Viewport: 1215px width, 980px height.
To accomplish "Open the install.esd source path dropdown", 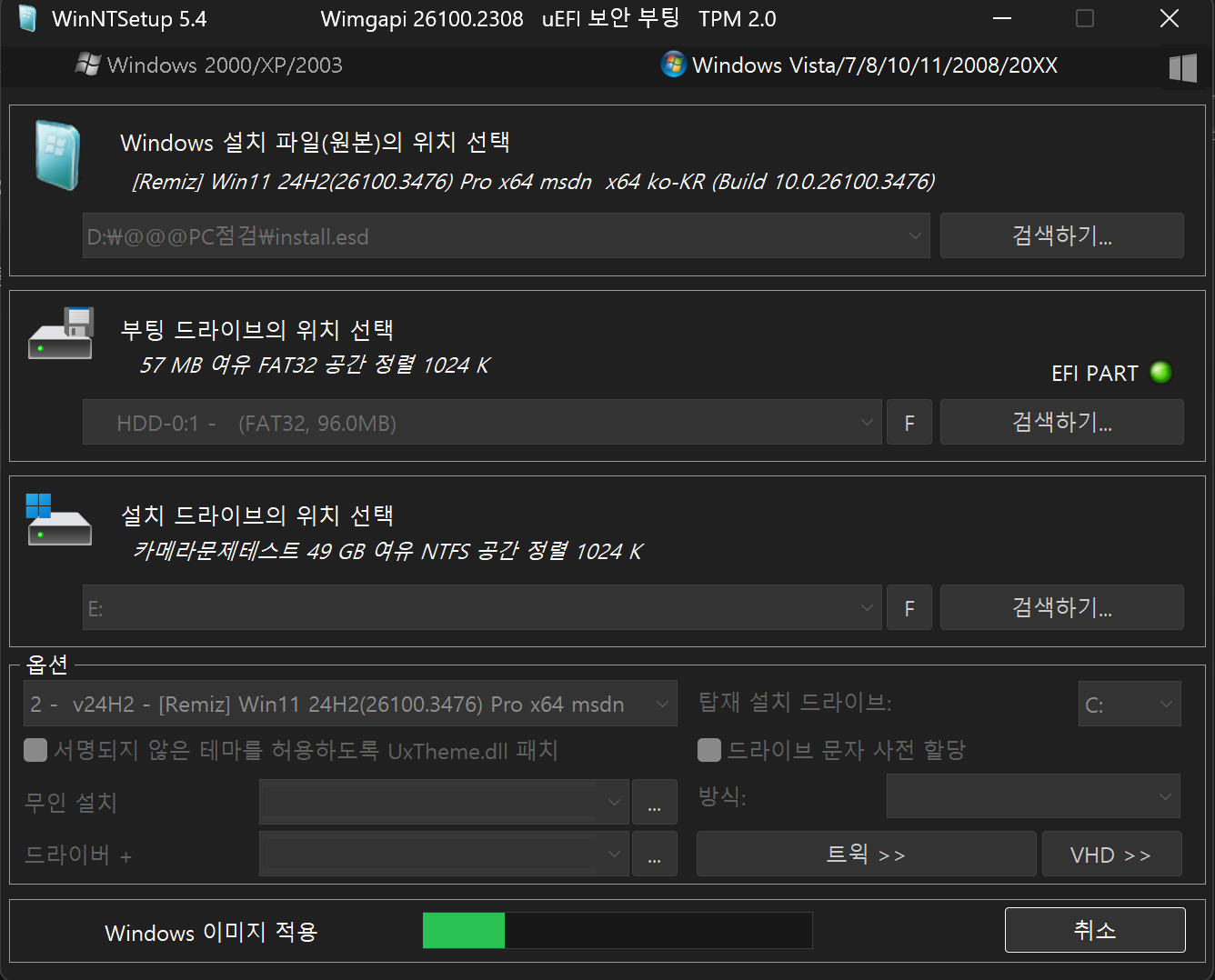I will pos(506,236).
